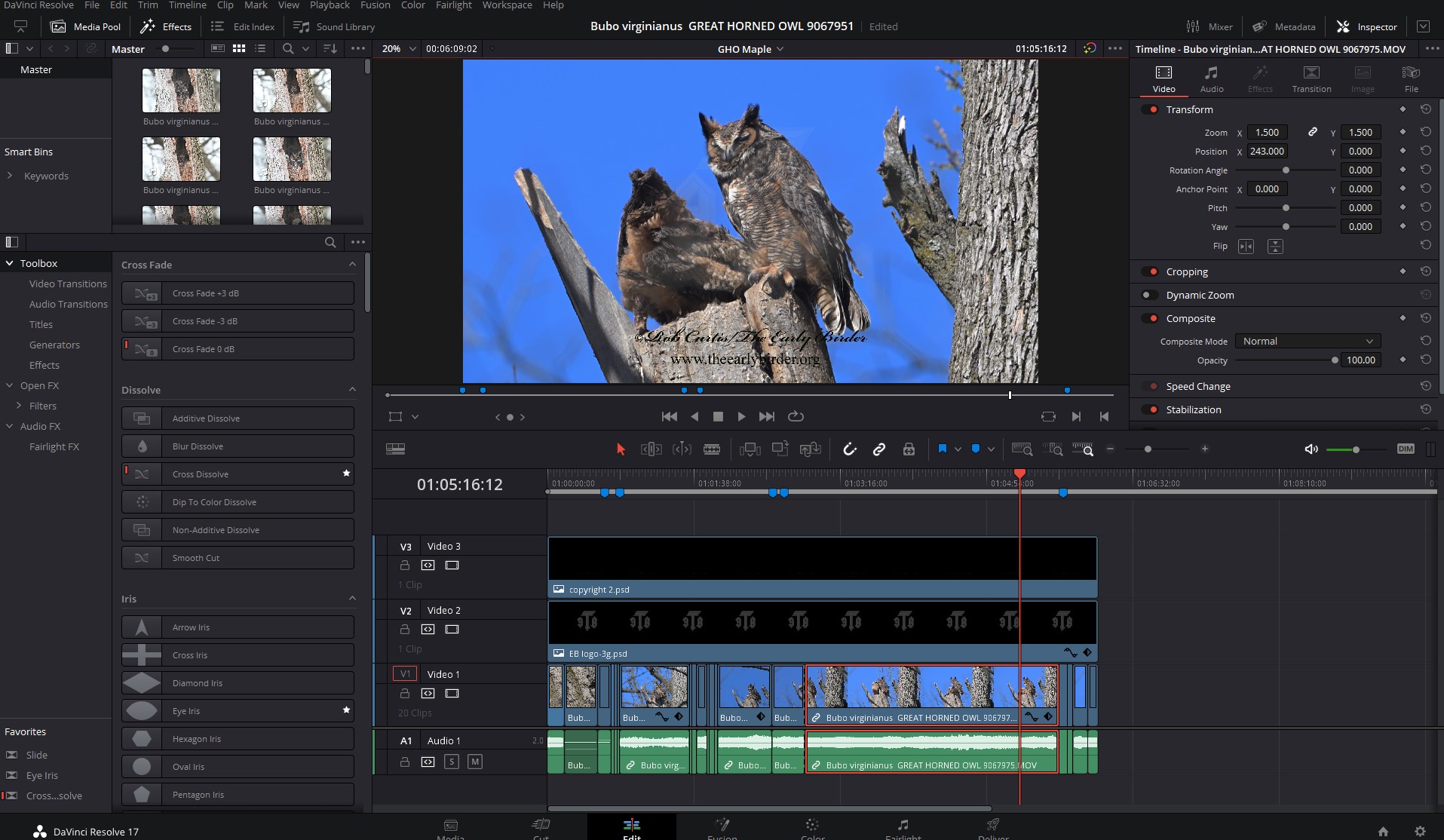Open GHO Maple timeline dropdown

click(x=750, y=49)
